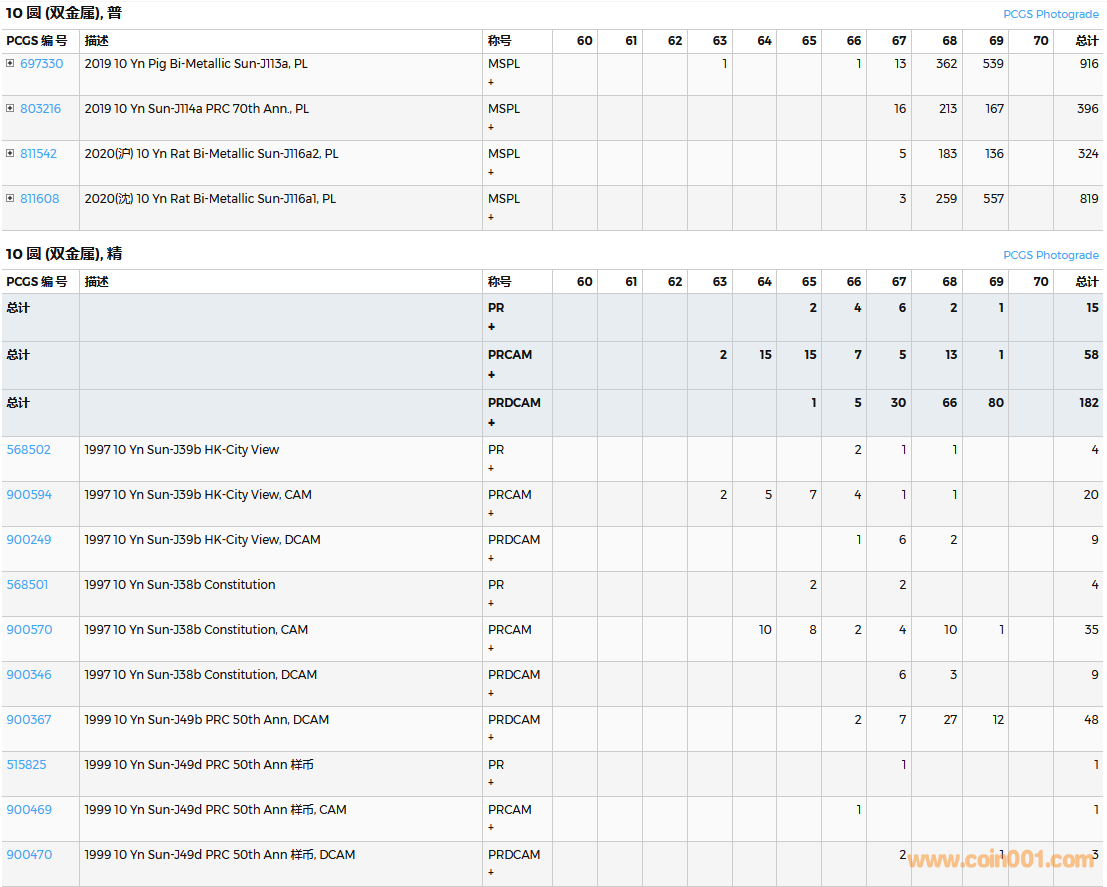1107x887 pixels.
Task: Follow the 900570 Constitution CAM link
Action: tap(29, 630)
